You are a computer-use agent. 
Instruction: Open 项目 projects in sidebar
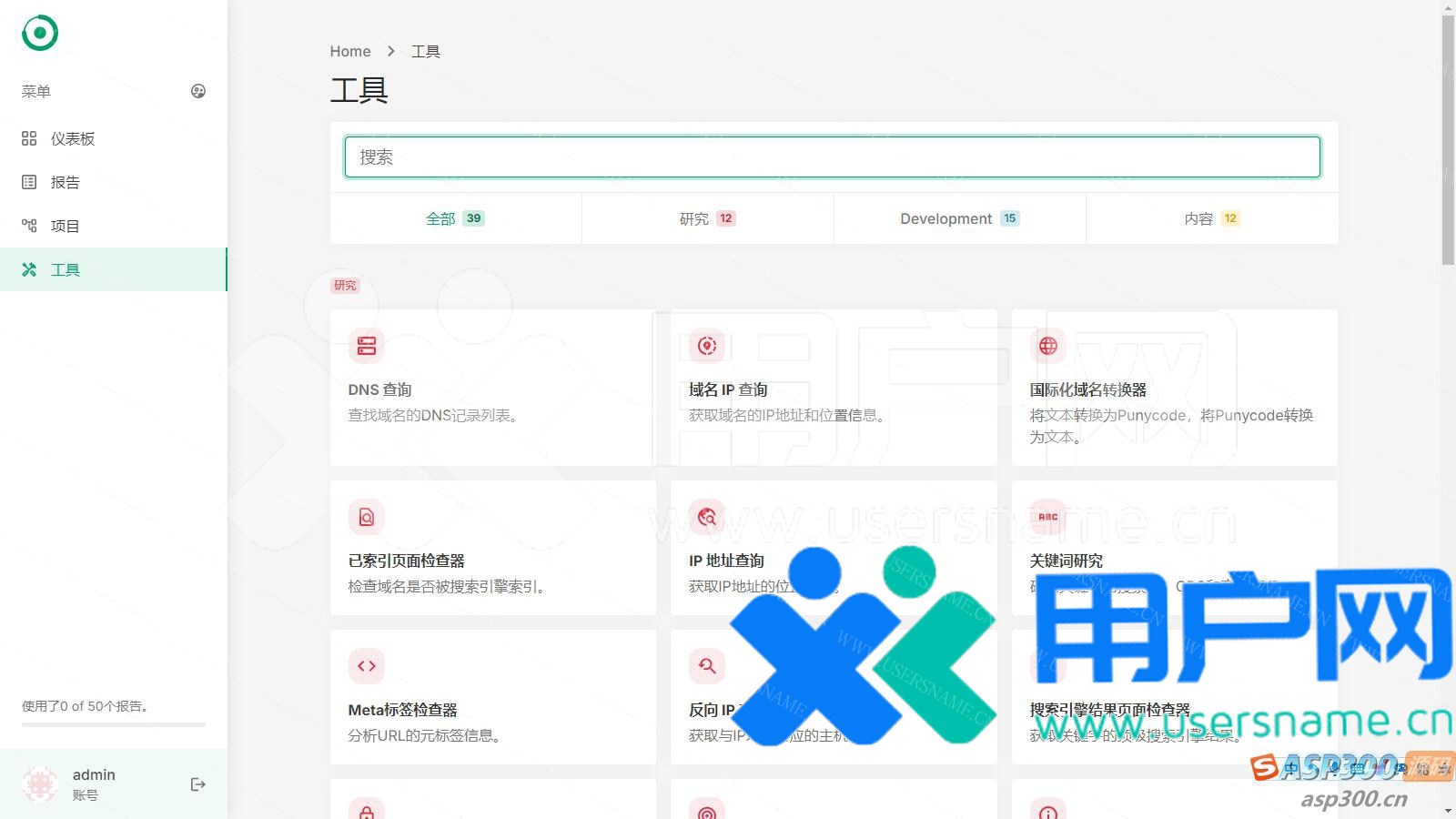tap(113, 226)
